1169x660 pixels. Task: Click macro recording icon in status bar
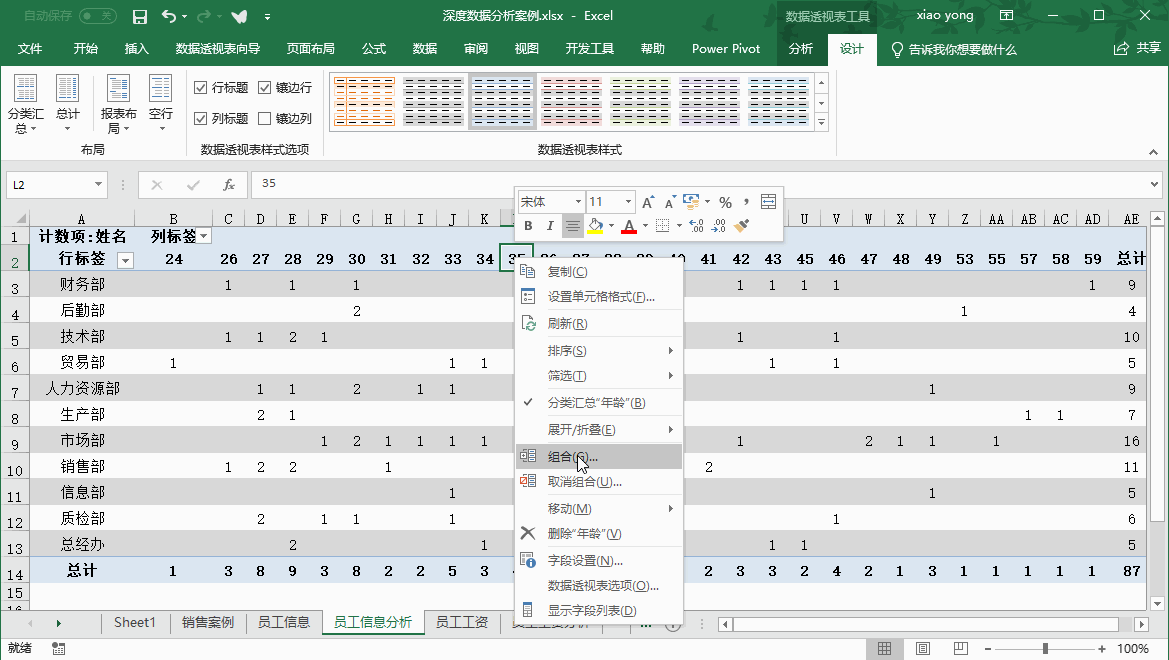(x=58, y=649)
